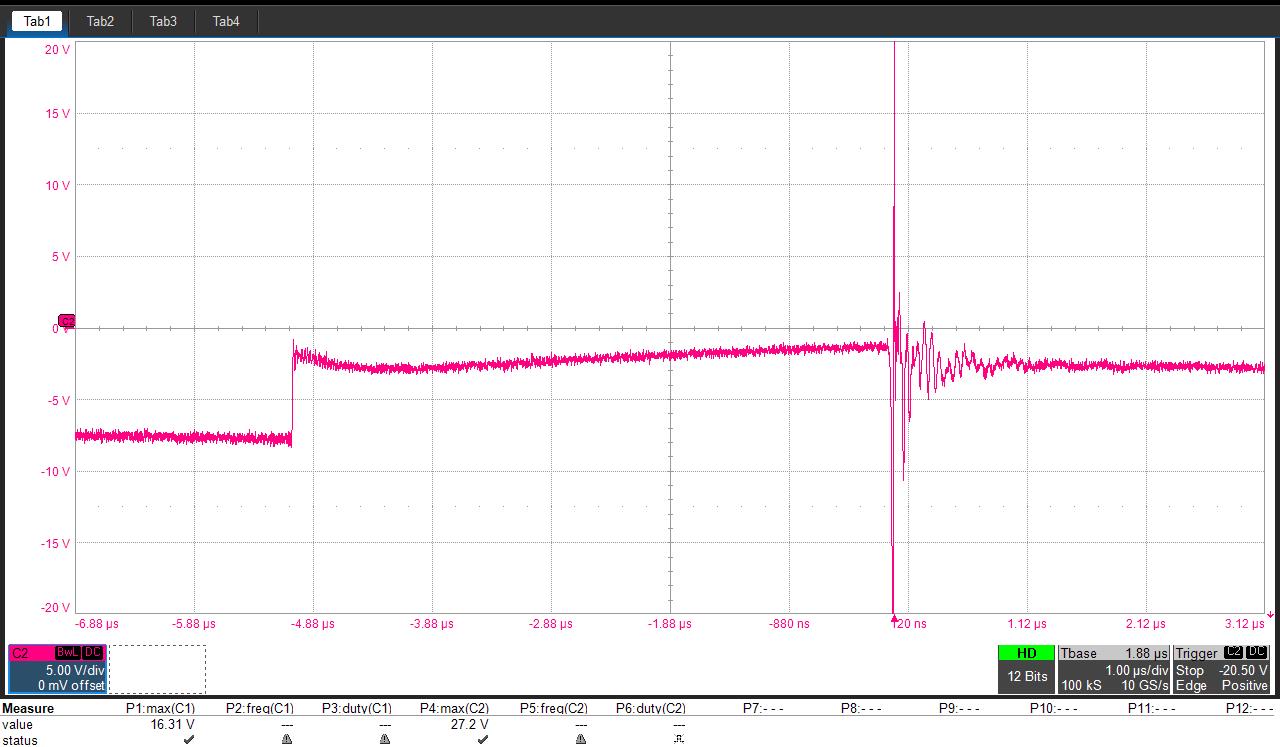Open the Trigger descriptor box

pyautogui.click(x=1222, y=669)
